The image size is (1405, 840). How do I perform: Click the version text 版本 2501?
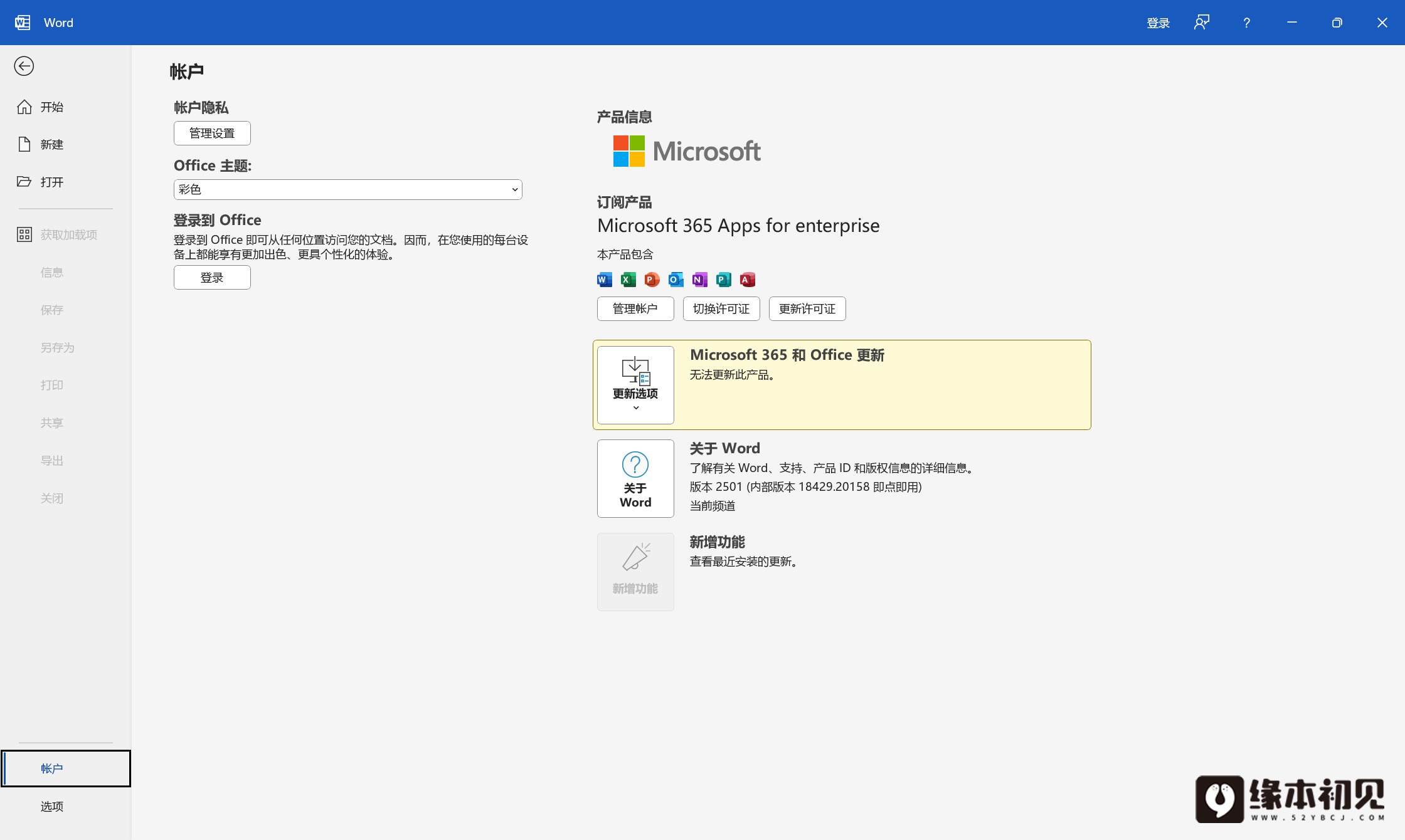tap(716, 487)
